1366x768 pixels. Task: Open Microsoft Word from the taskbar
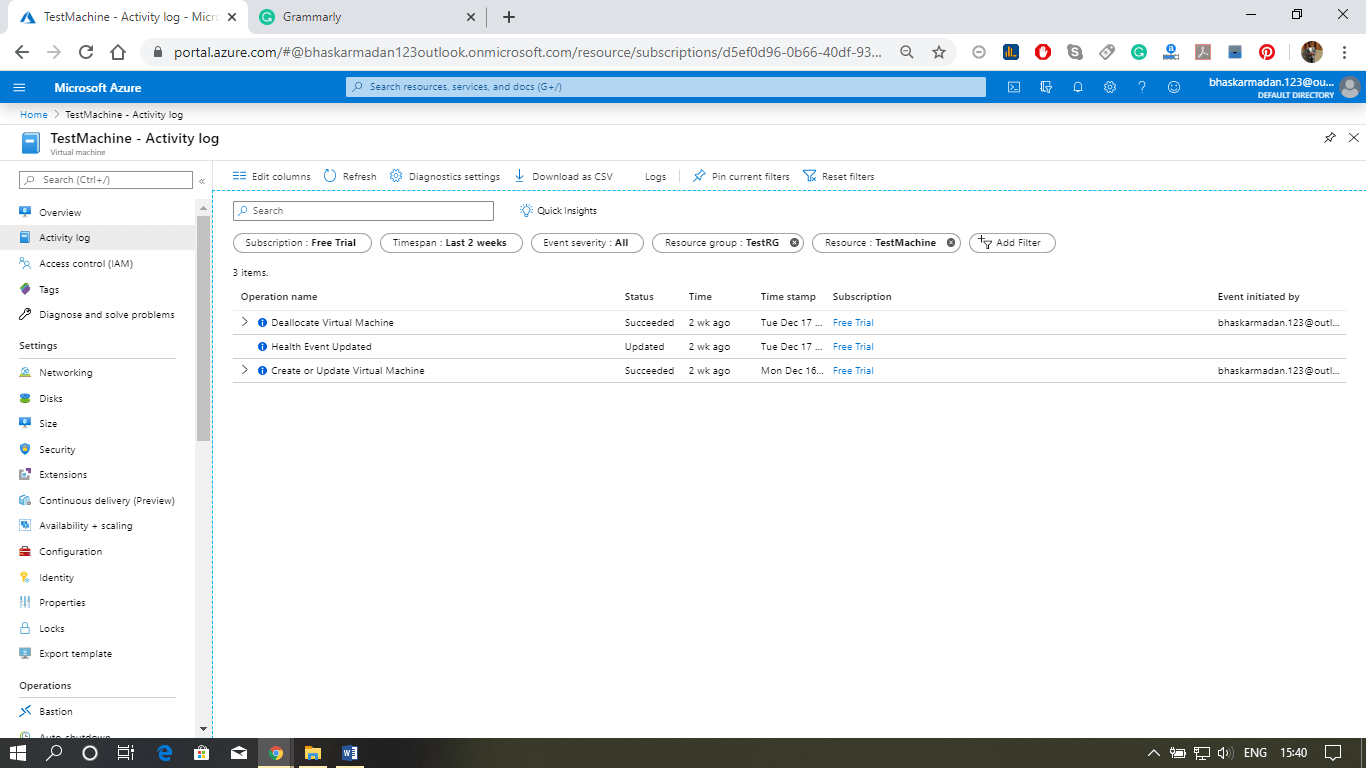coord(349,753)
